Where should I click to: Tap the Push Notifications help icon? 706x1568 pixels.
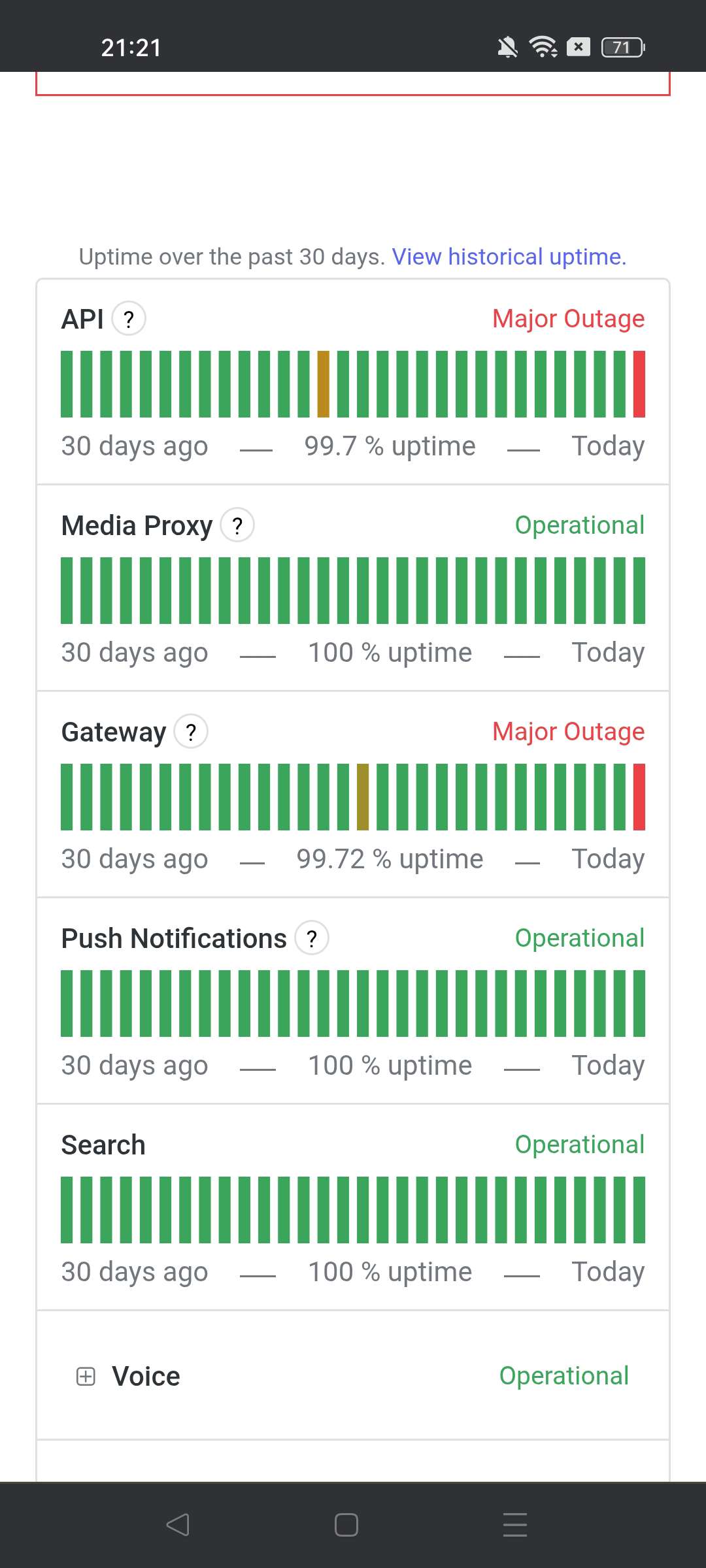click(312, 938)
